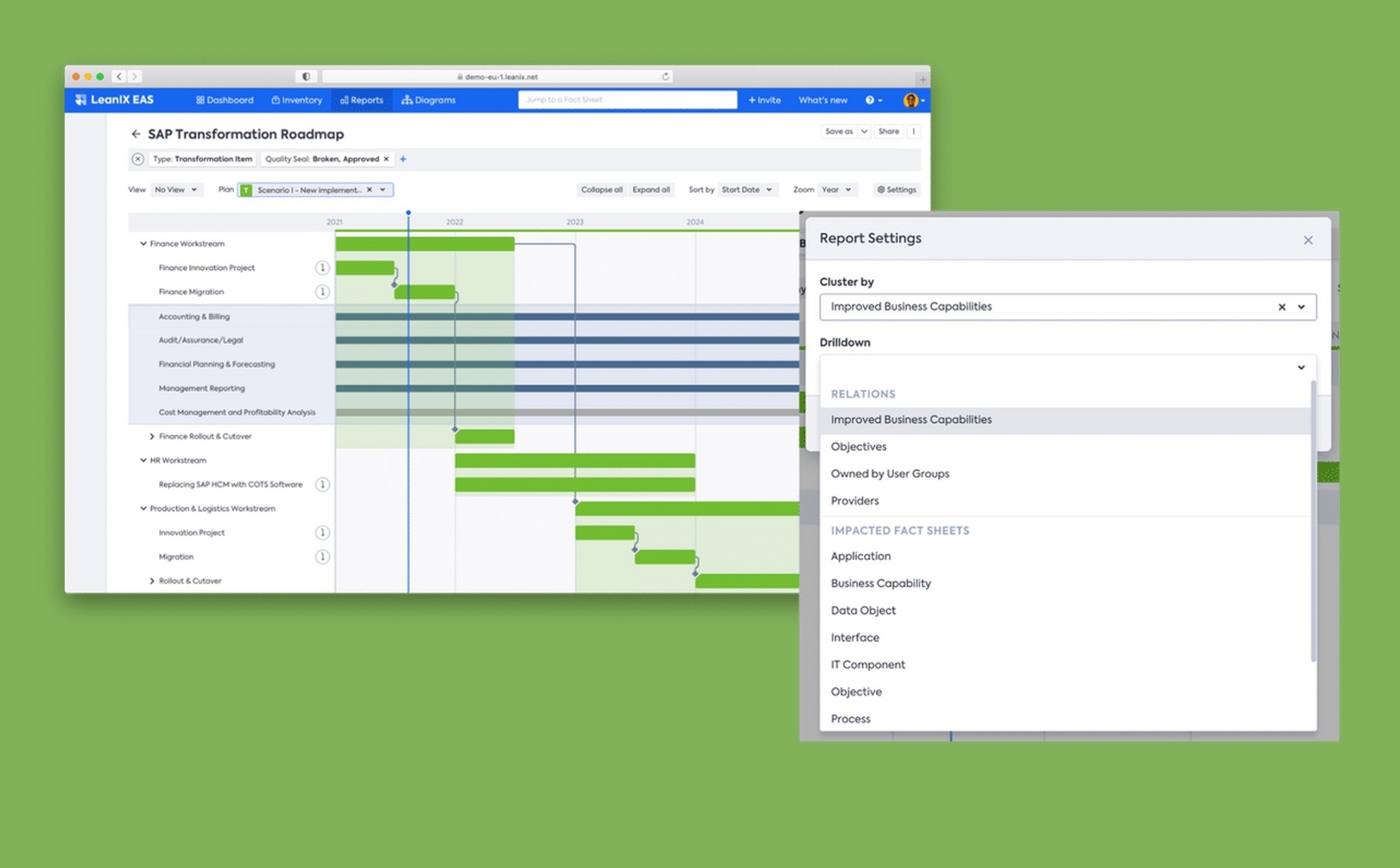Open the Diagrams tab
This screenshot has width=1400, height=868.
click(x=429, y=100)
